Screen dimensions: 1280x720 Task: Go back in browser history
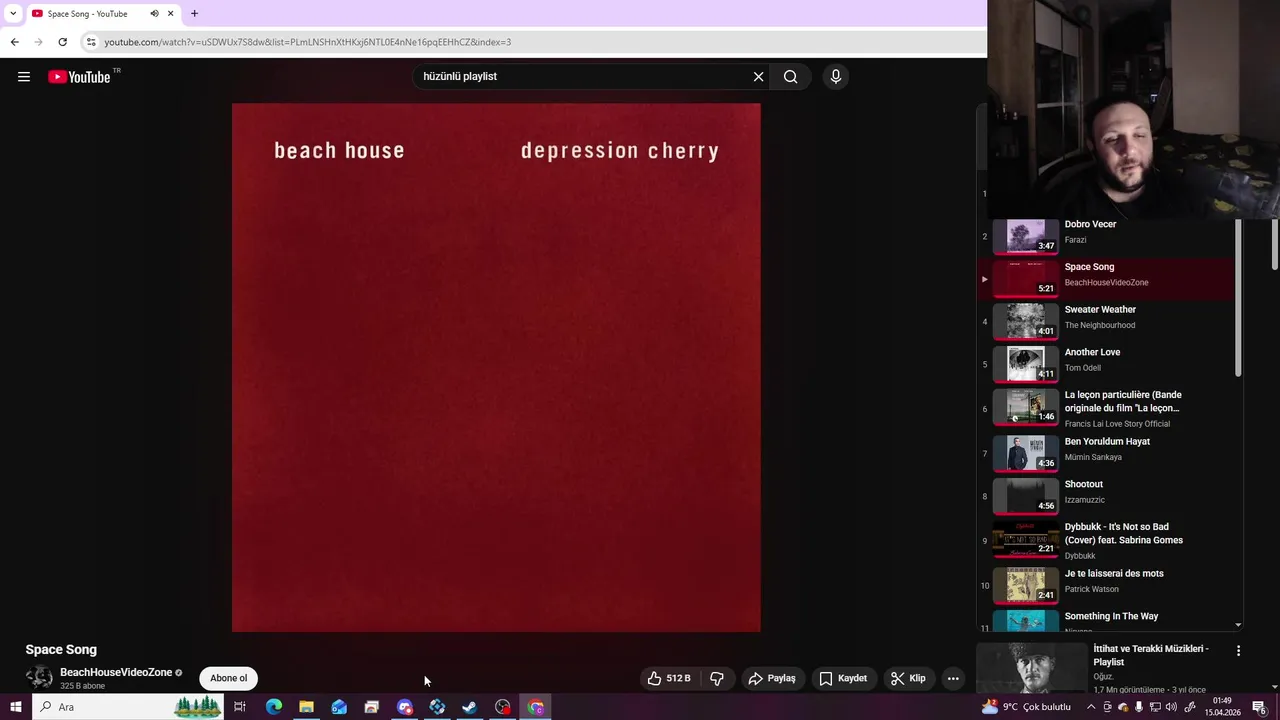(14, 42)
